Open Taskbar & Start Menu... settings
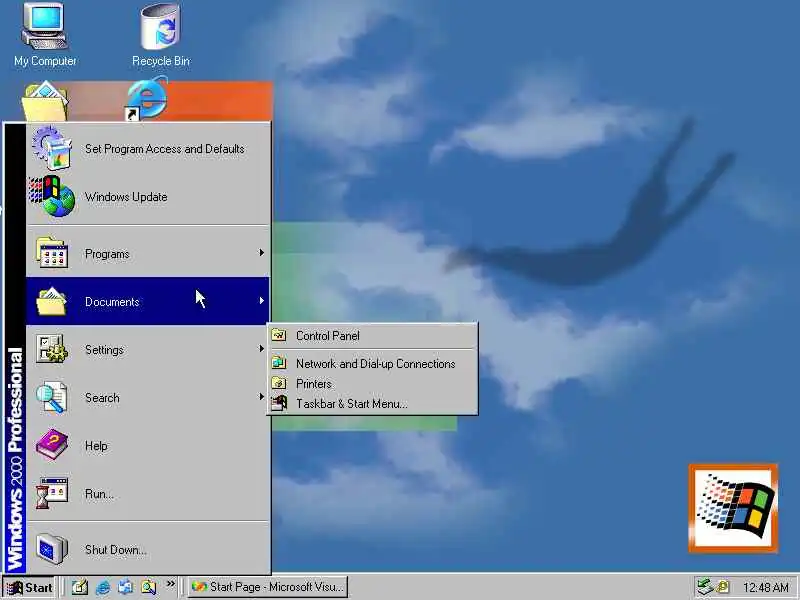Screen dimensions: 800x600 pyautogui.click(x=372, y=404)
